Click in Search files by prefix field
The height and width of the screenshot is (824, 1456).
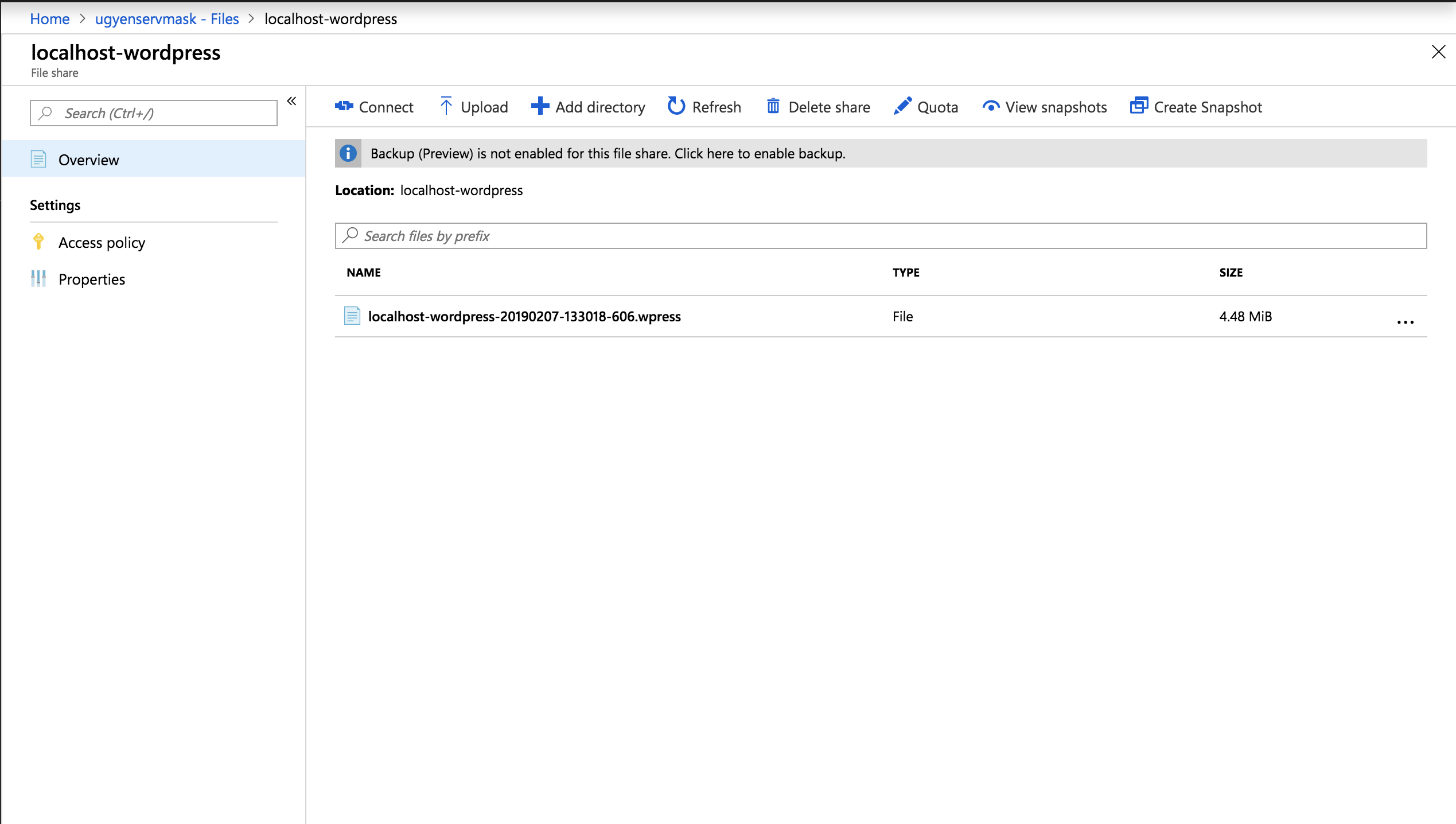[880, 236]
